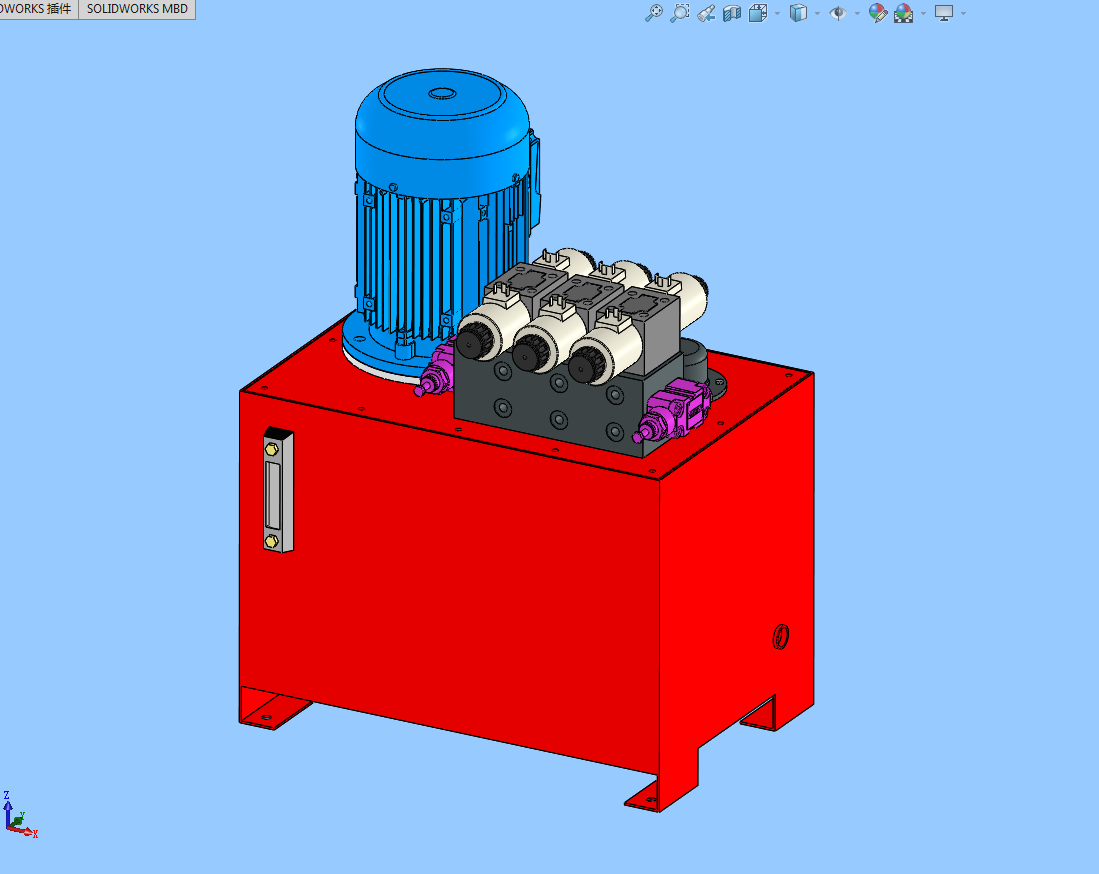This screenshot has height=874, width=1099.
Task: Click the View Orientation cube icon
Action: tap(756, 13)
